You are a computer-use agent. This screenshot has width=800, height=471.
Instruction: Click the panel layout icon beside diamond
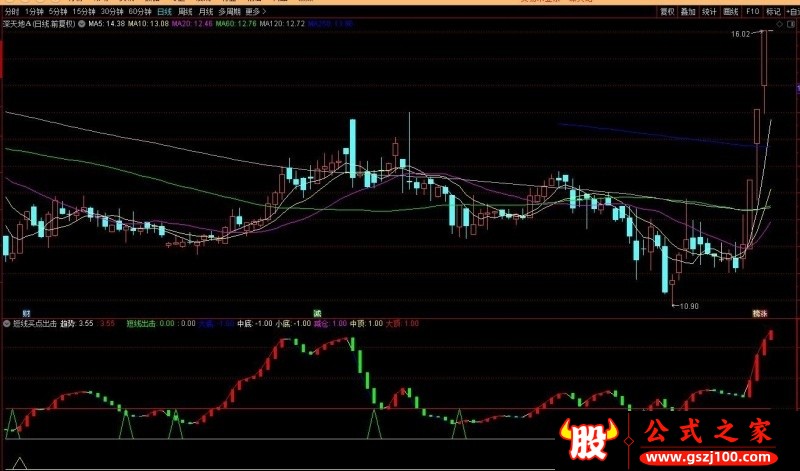point(791,24)
